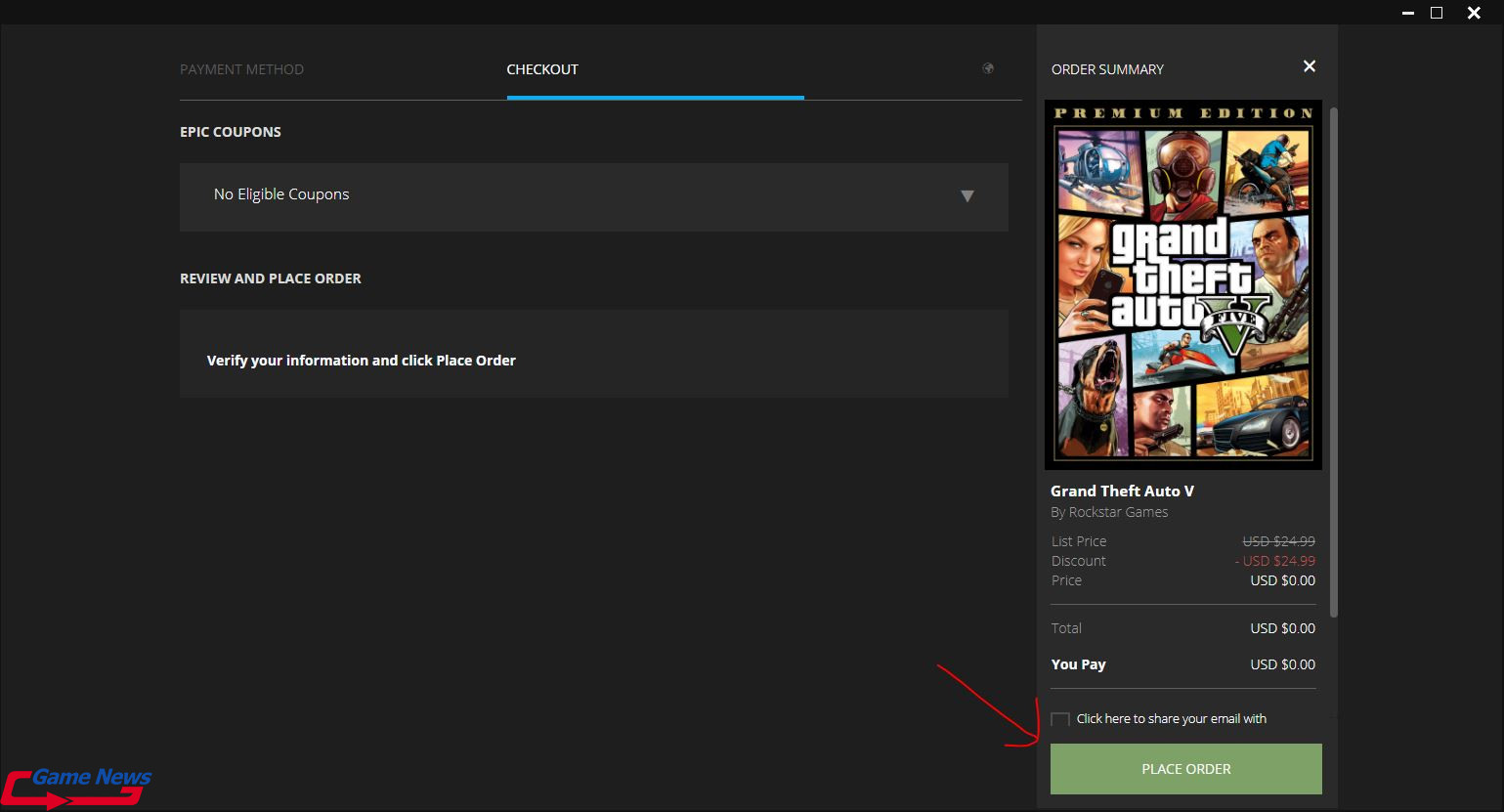Maximize the checkout window

pos(1437,13)
